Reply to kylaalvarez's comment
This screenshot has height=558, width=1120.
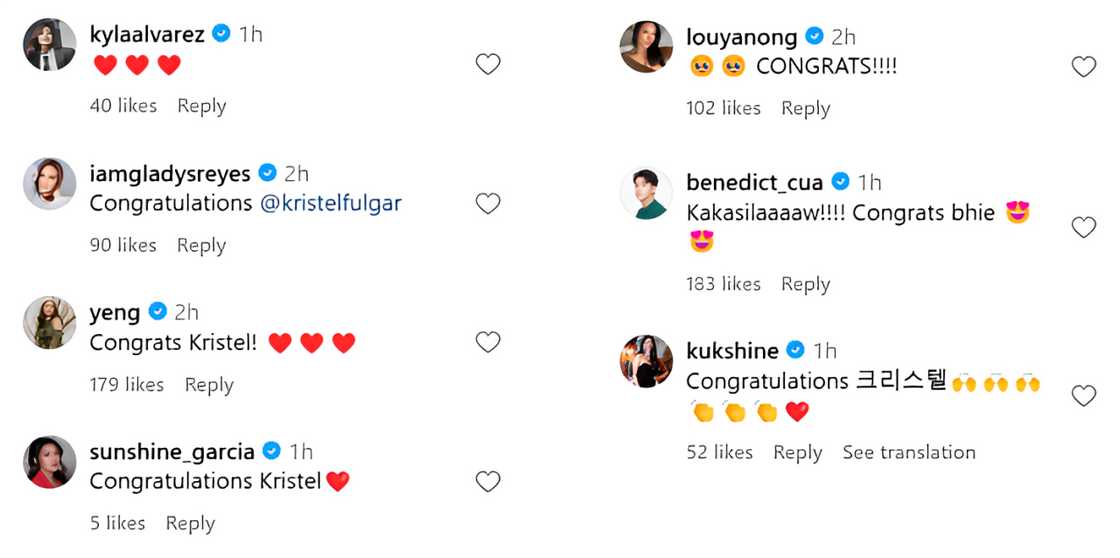tap(201, 106)
